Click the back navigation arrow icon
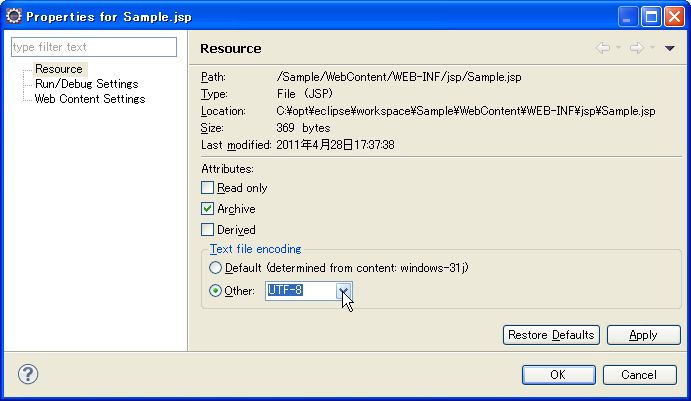Viewport: 691px width, 401px height. 602,48
